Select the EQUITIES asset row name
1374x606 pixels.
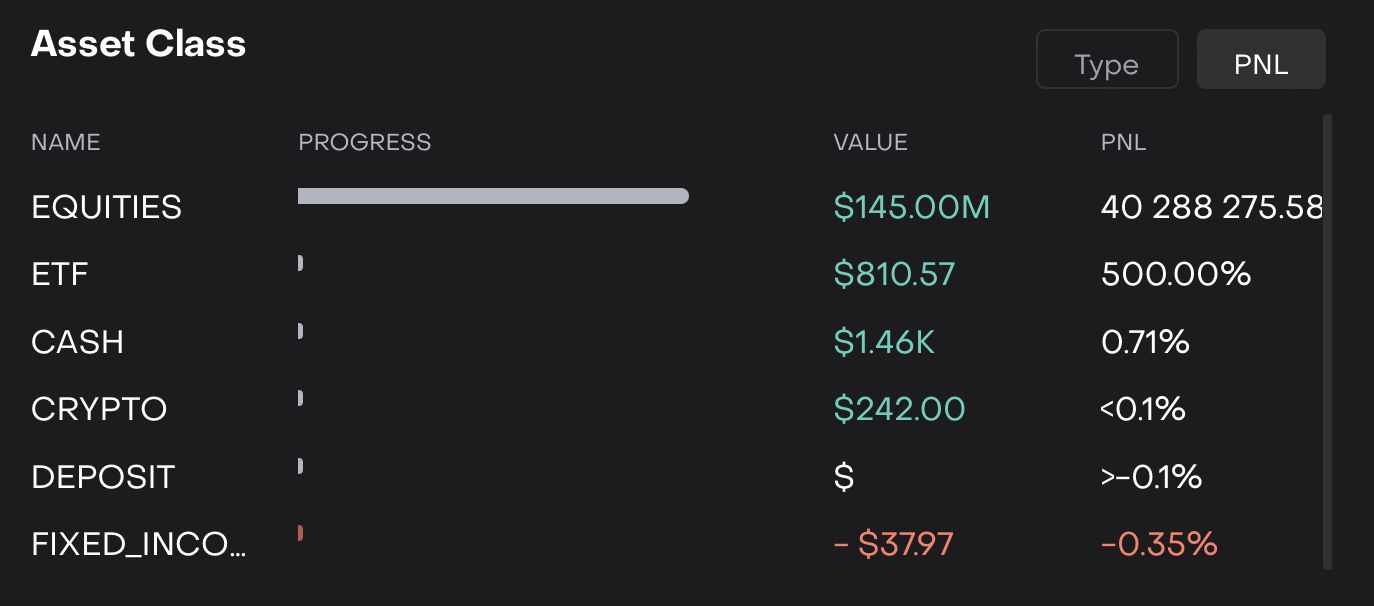[x=107, y=207]
